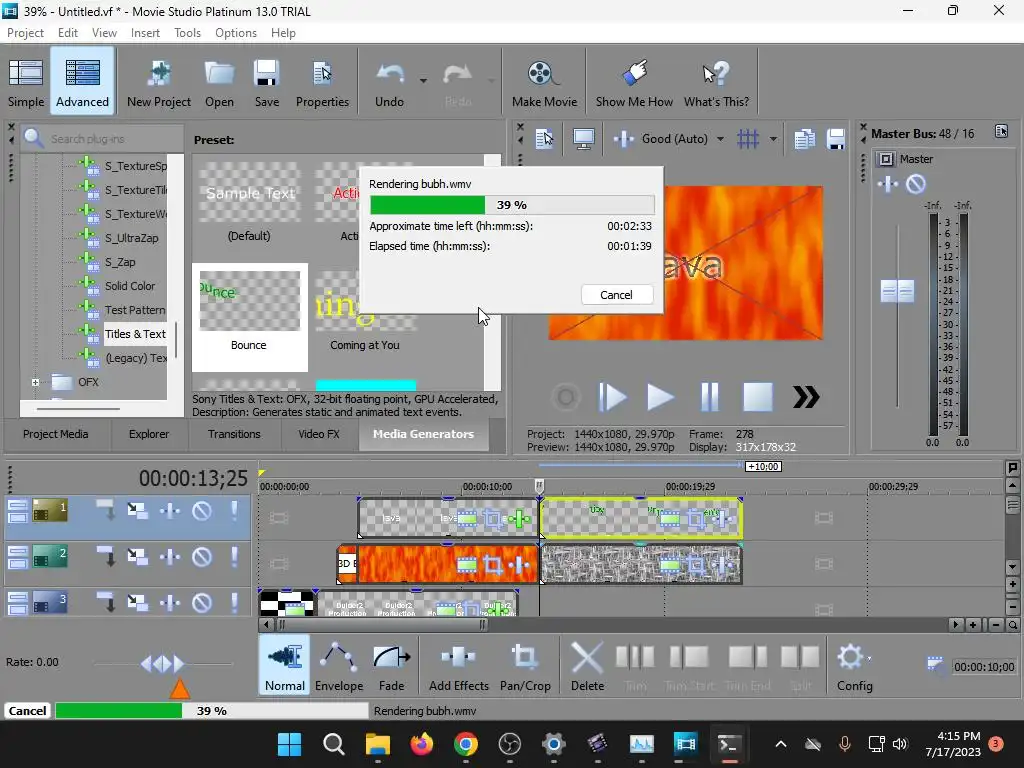
Task: Stop the preview playback
Action: click(x=758, y=396)
